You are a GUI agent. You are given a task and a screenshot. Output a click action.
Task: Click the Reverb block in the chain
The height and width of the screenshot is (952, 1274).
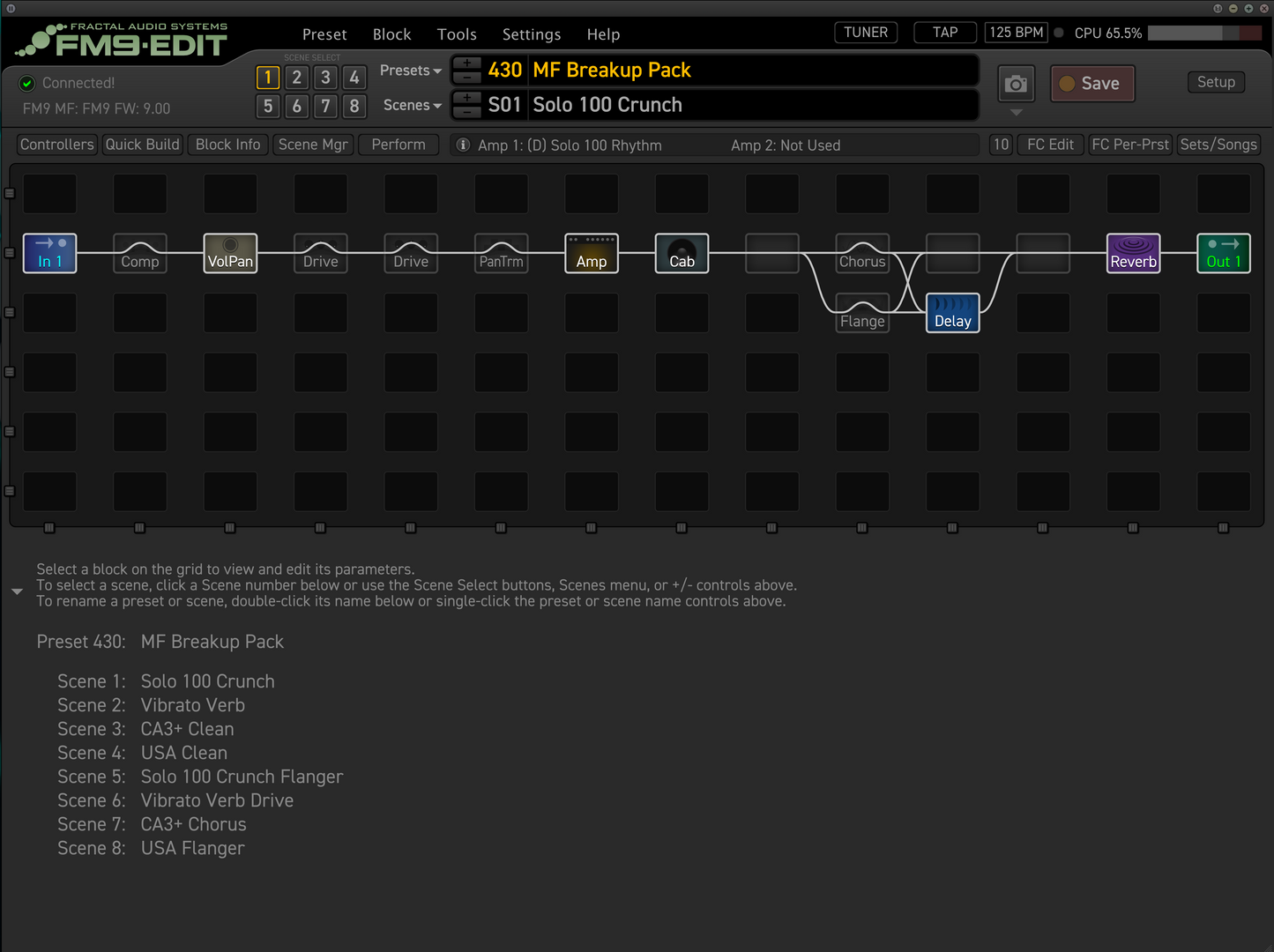(1133, 253)
